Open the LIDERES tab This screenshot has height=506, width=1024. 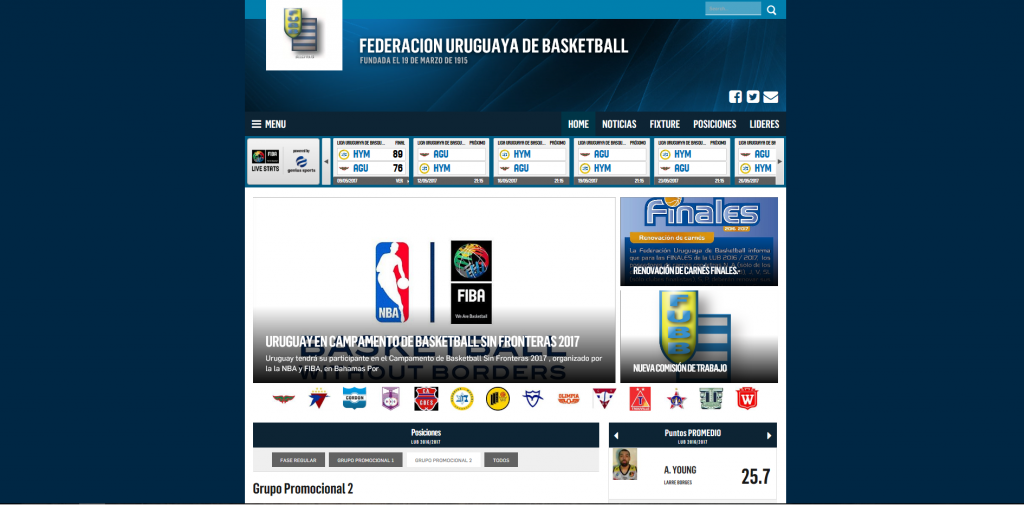click(x=764, y=124)
